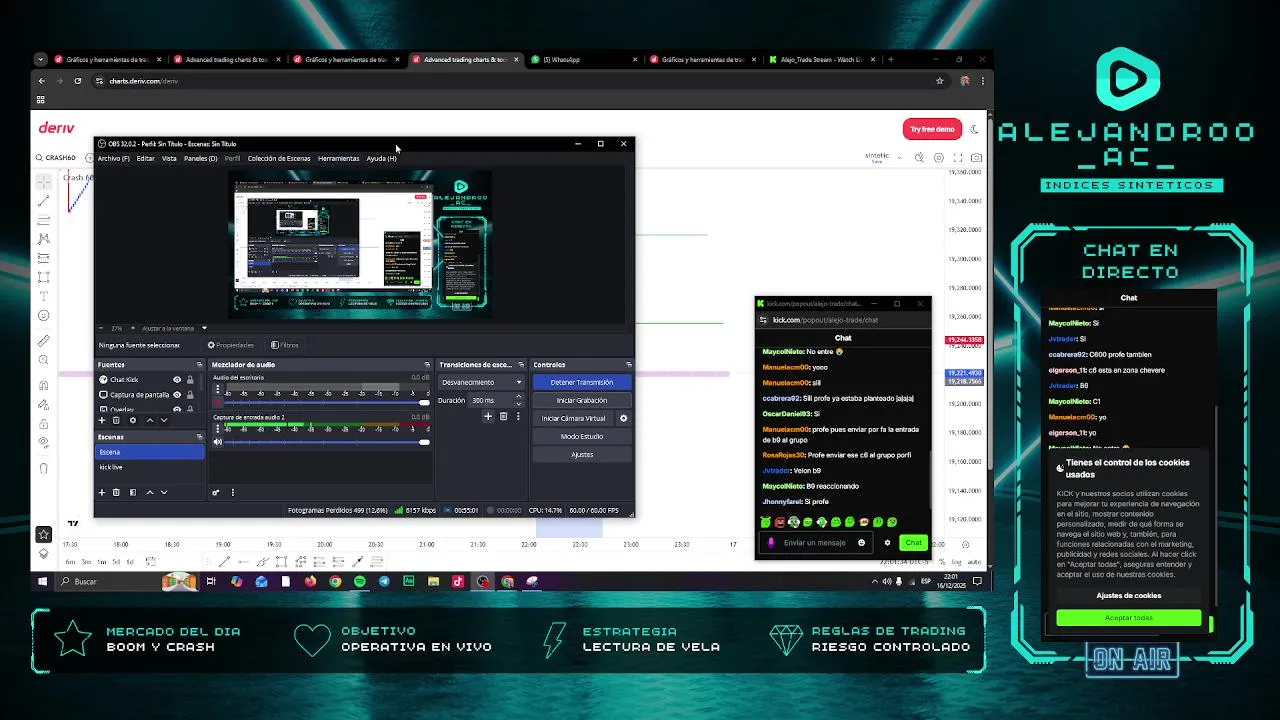Mute Captura de entrada audio 2 speaker

point(217,441)
